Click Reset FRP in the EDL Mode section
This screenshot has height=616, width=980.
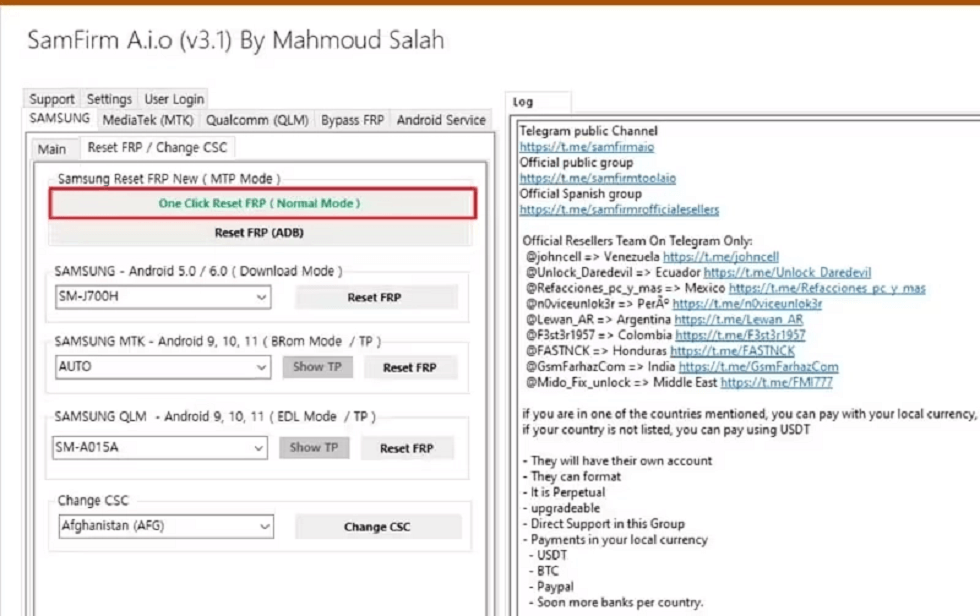pyautogui.click(x=406, y=447)
